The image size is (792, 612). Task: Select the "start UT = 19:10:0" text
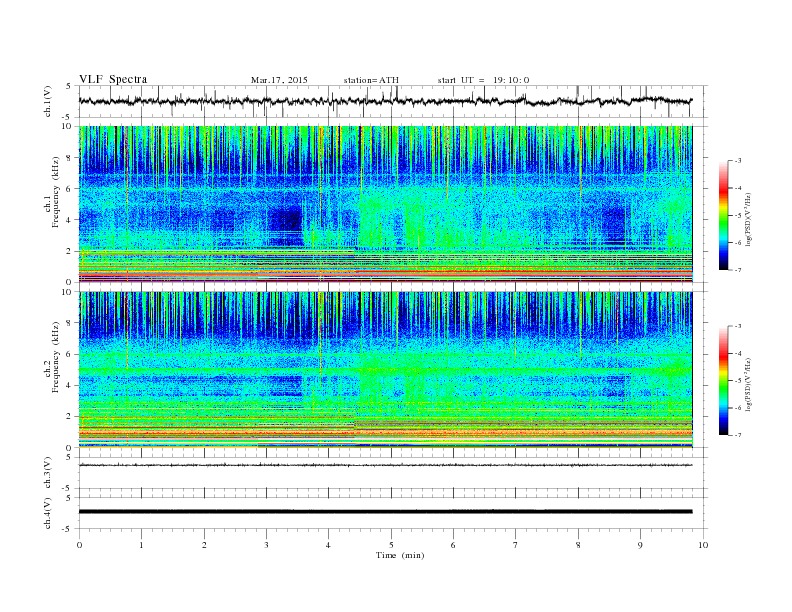coord(483,80)
